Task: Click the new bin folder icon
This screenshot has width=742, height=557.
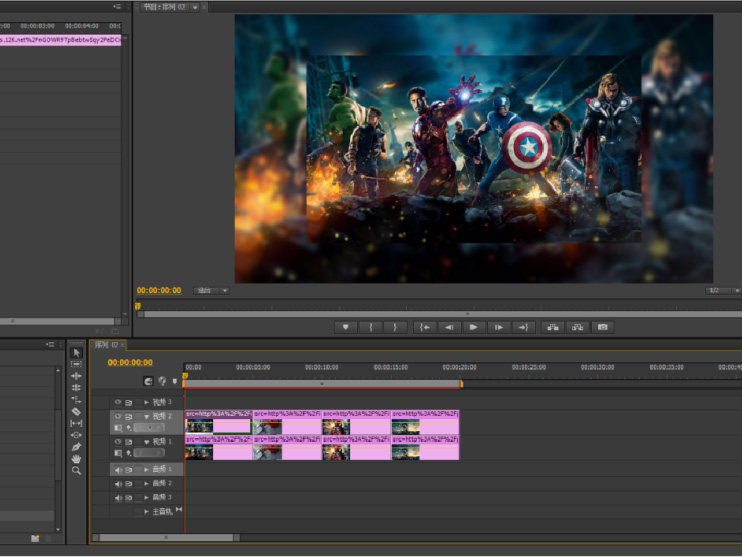Action: pos(35,538)
